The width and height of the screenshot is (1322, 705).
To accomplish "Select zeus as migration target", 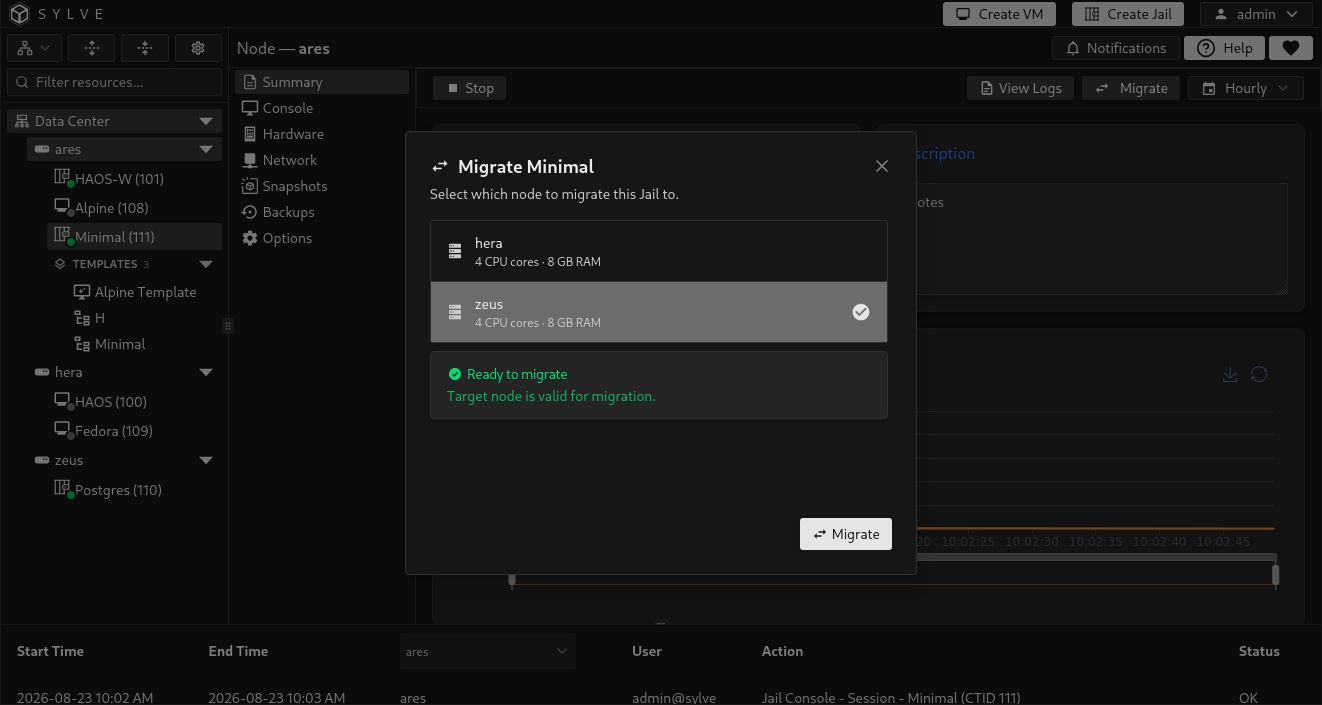I will point(659,312).
